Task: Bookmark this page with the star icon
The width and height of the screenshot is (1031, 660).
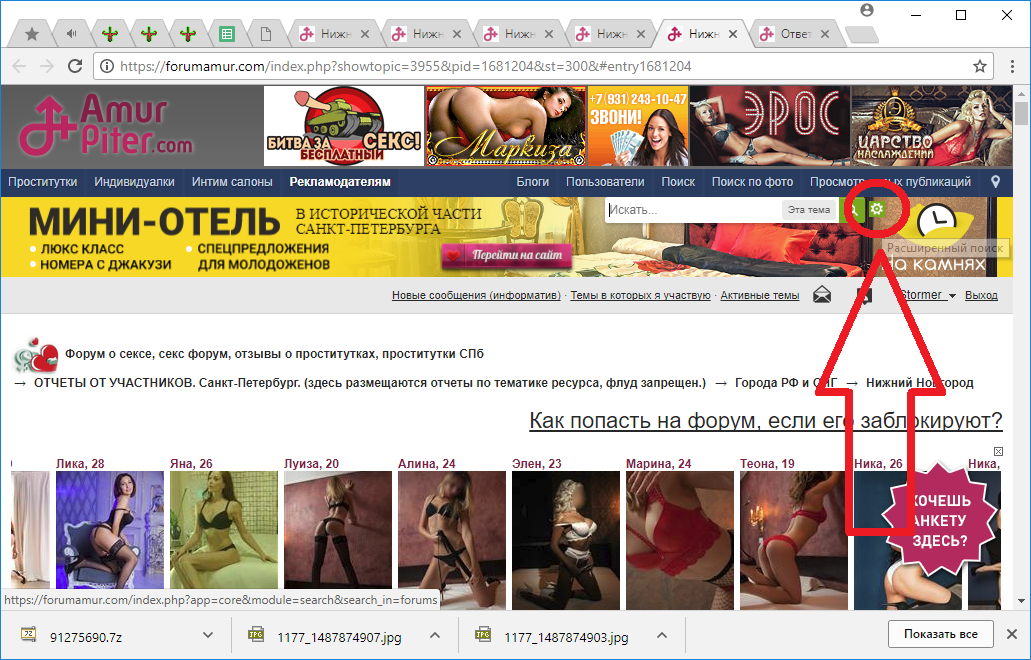Action: [x=980, y=67]
